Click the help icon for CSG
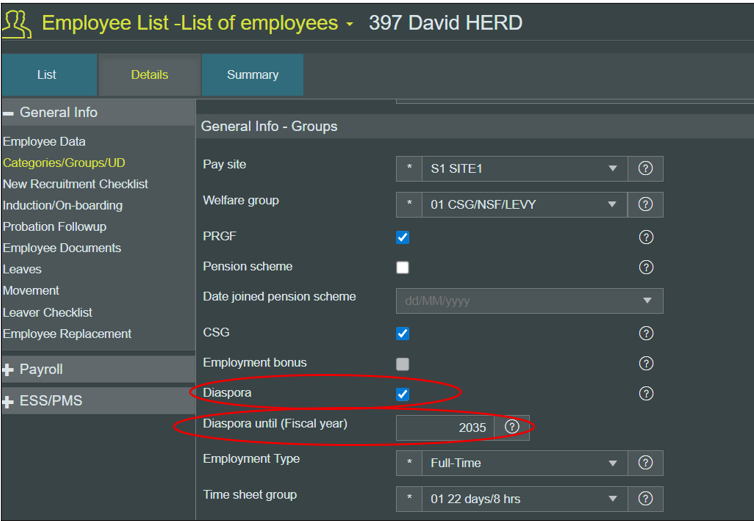The image size is (754, 521). click(645, 333)
